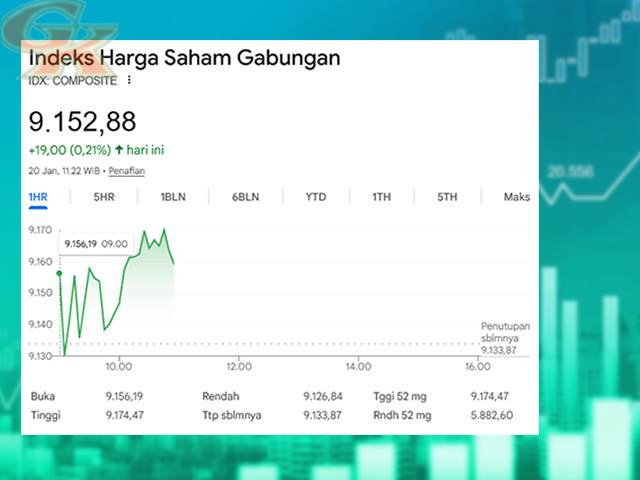Click the green up arrow beside hari ini
This screenshot has height=480, width=640.
point(120,149)
